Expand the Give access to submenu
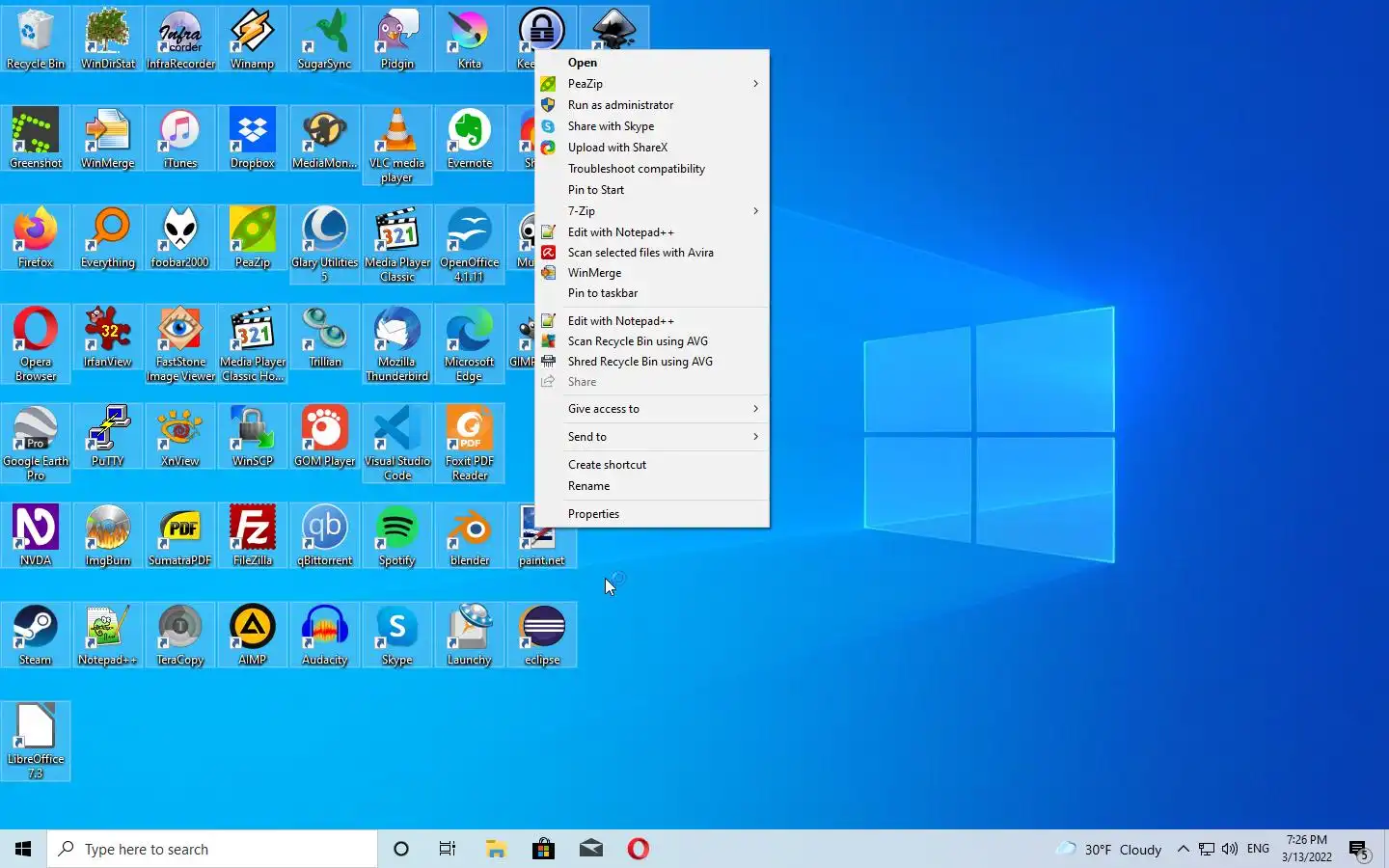Image resolution: width=1389 pixels, height=868 pixels. [652, 409]
